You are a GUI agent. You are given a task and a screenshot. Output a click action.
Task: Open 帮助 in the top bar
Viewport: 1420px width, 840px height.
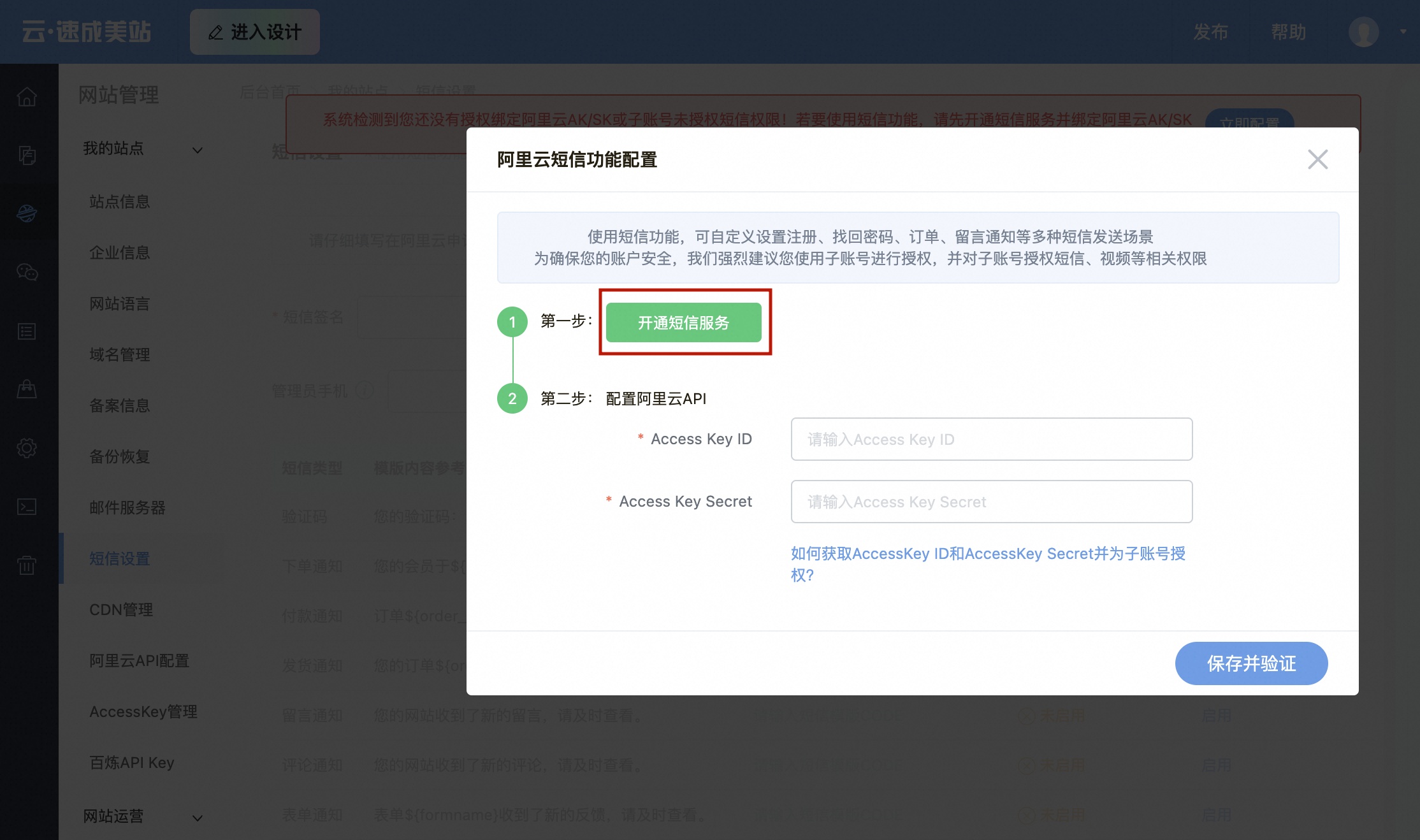point(1288,32)
